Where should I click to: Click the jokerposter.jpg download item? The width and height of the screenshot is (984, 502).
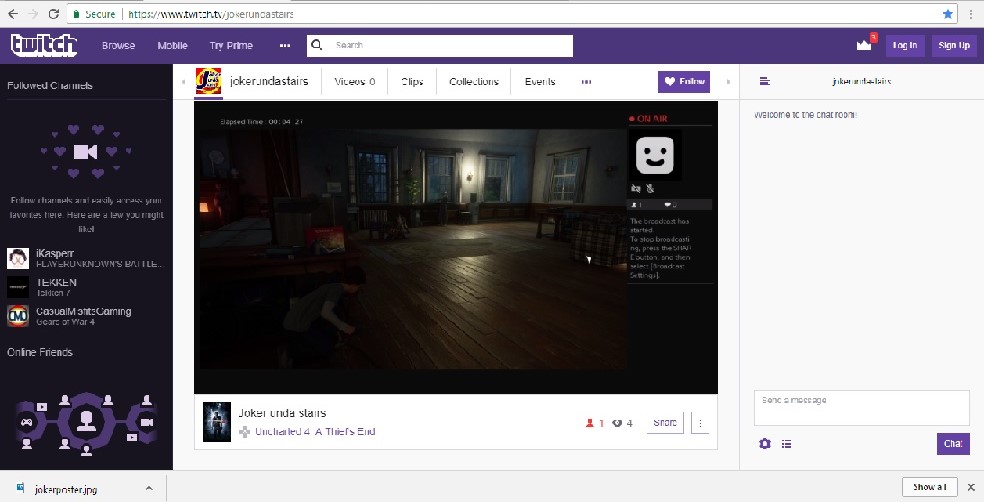[83, 488]
